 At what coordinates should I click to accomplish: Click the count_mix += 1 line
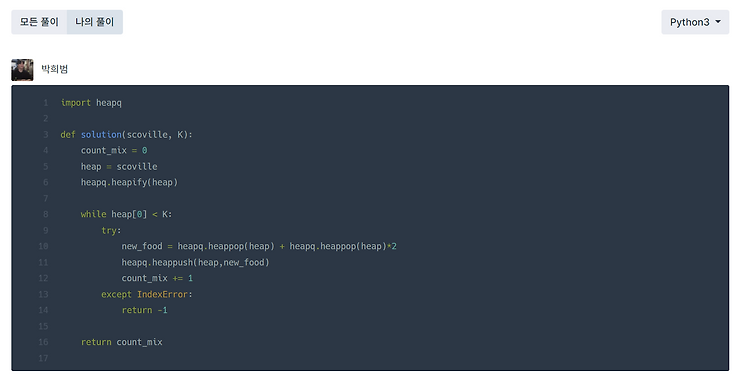click(x=157, y=278)
